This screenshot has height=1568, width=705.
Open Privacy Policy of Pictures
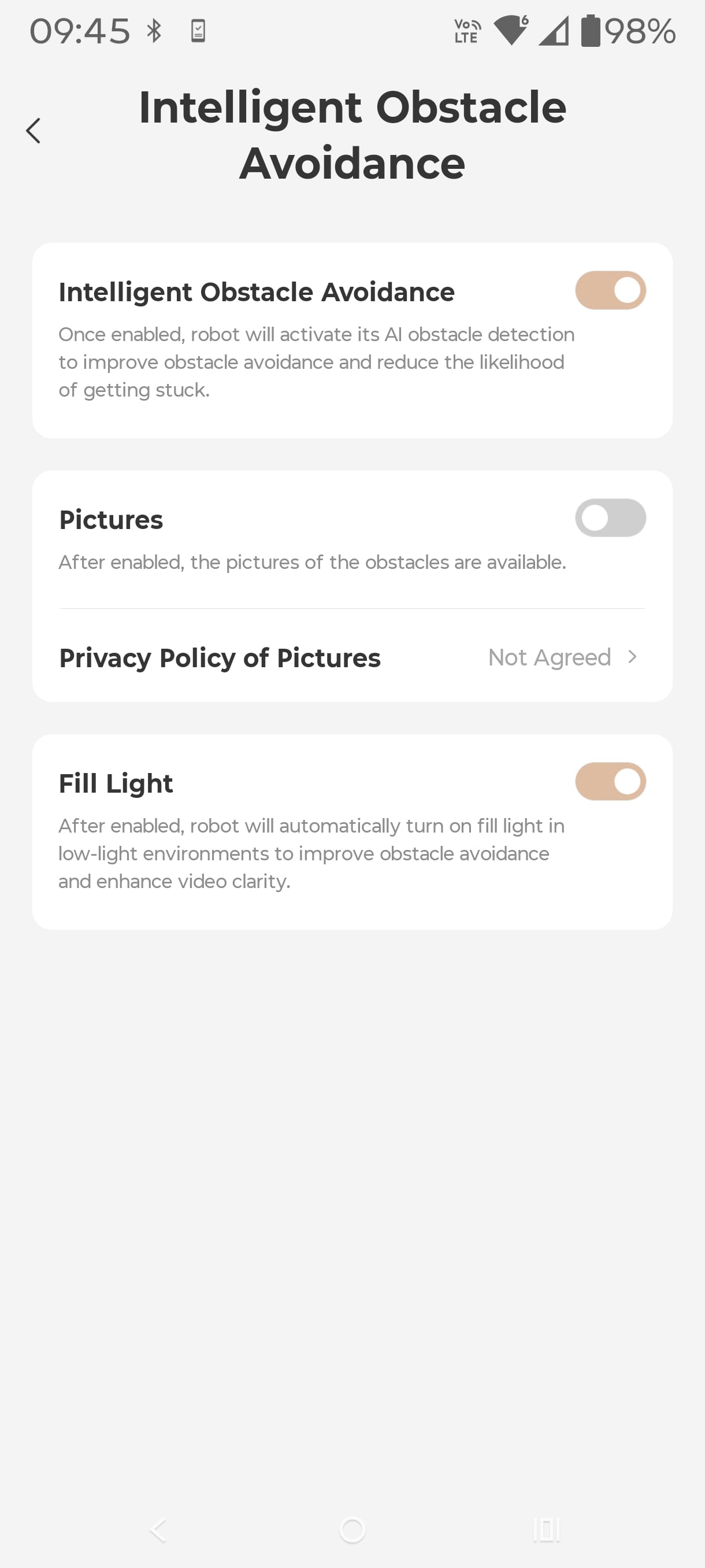[220, 658]
